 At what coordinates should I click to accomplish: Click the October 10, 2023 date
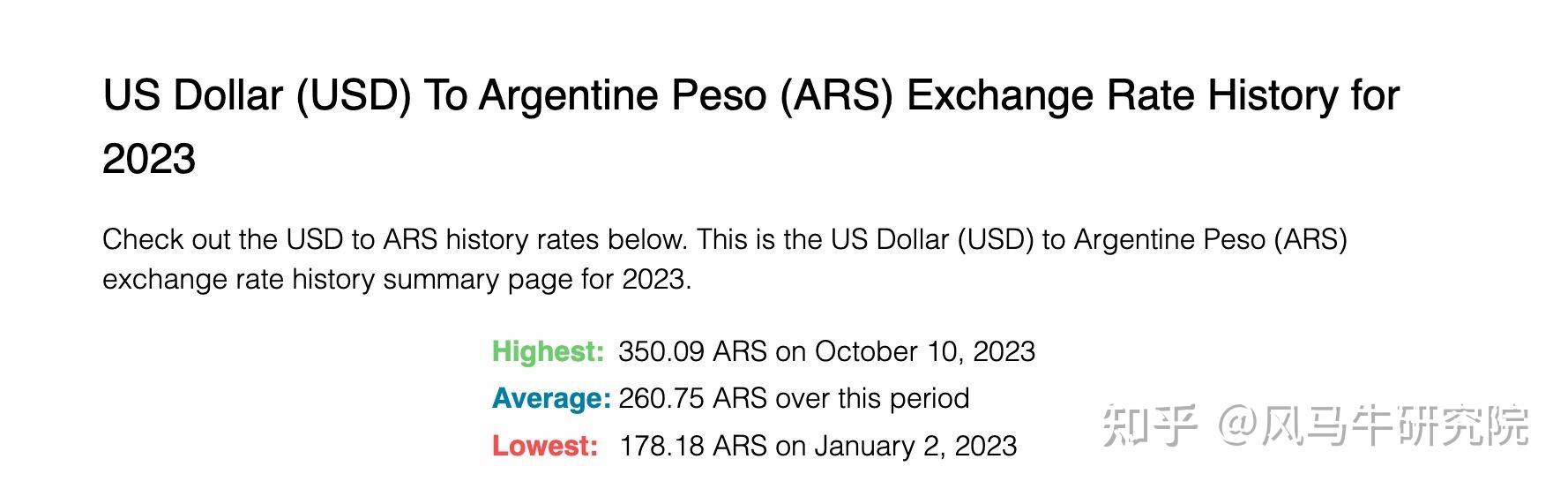924,351
